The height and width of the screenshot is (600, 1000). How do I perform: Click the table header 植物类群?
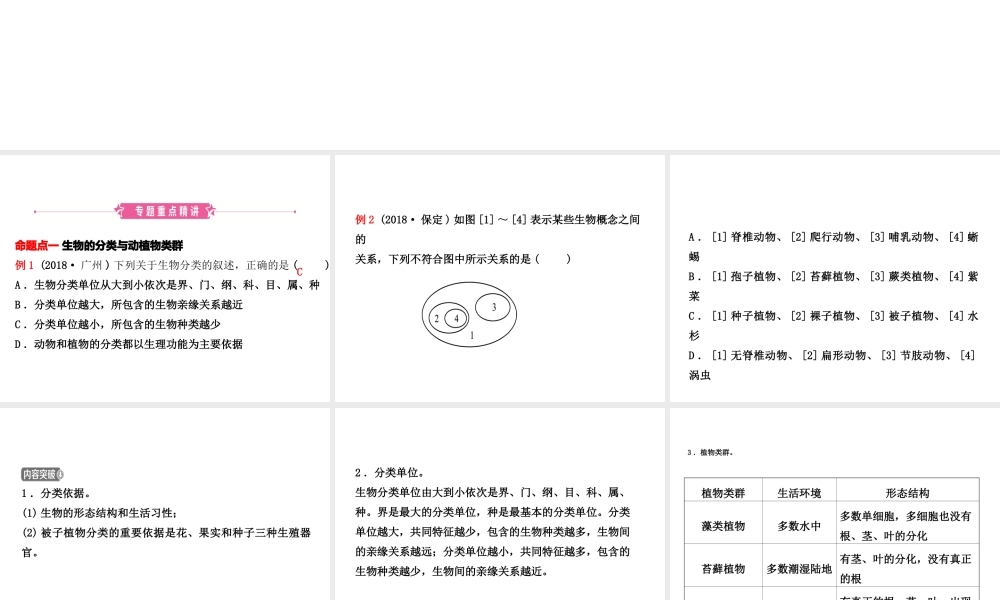tap(723, 493)
